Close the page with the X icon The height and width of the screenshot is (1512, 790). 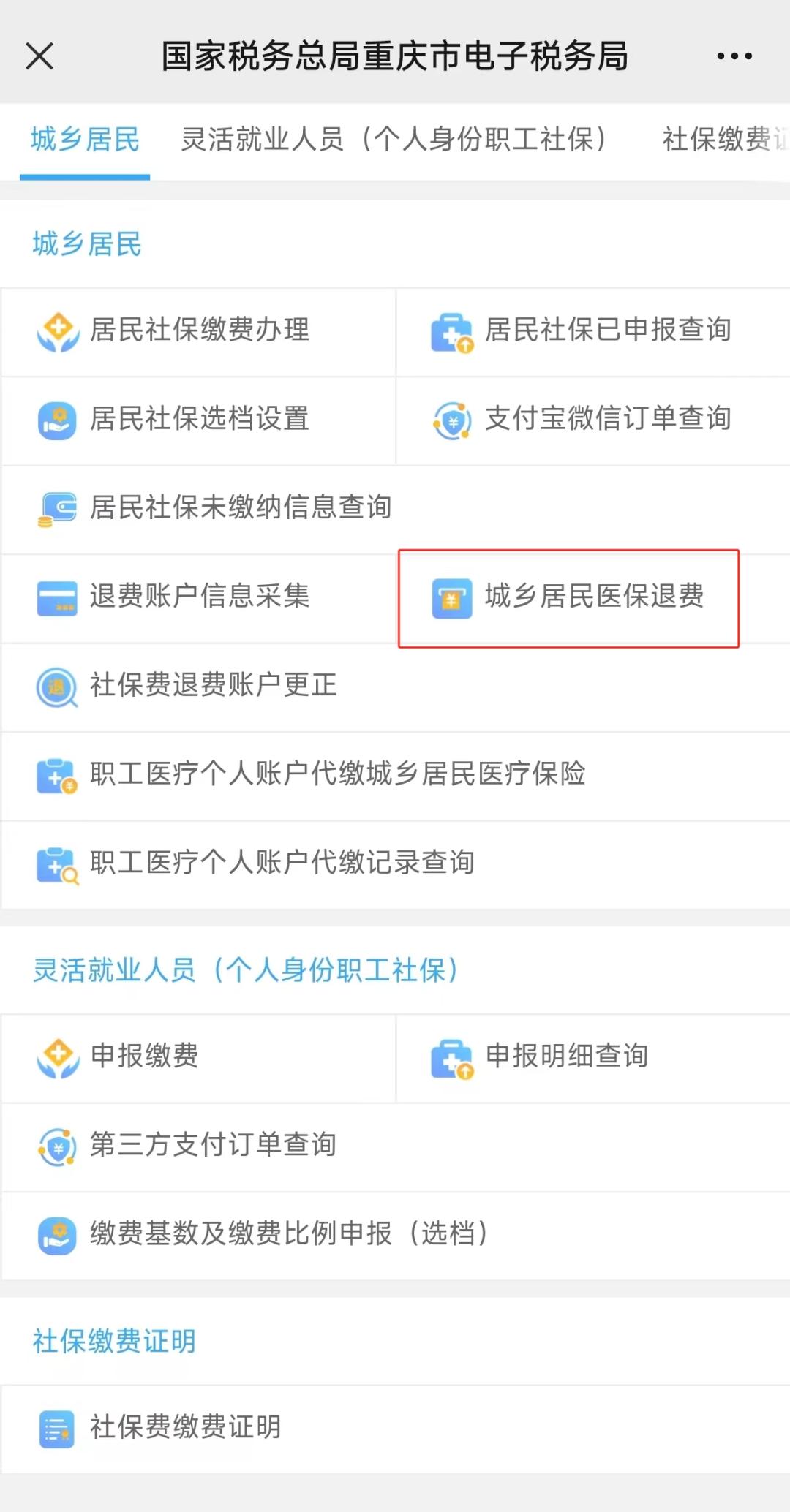tap(39, 56)
